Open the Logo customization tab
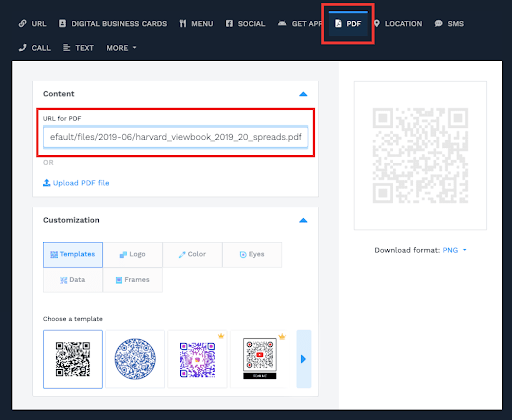This screenshot has width=512, height=420. point(133,255)
